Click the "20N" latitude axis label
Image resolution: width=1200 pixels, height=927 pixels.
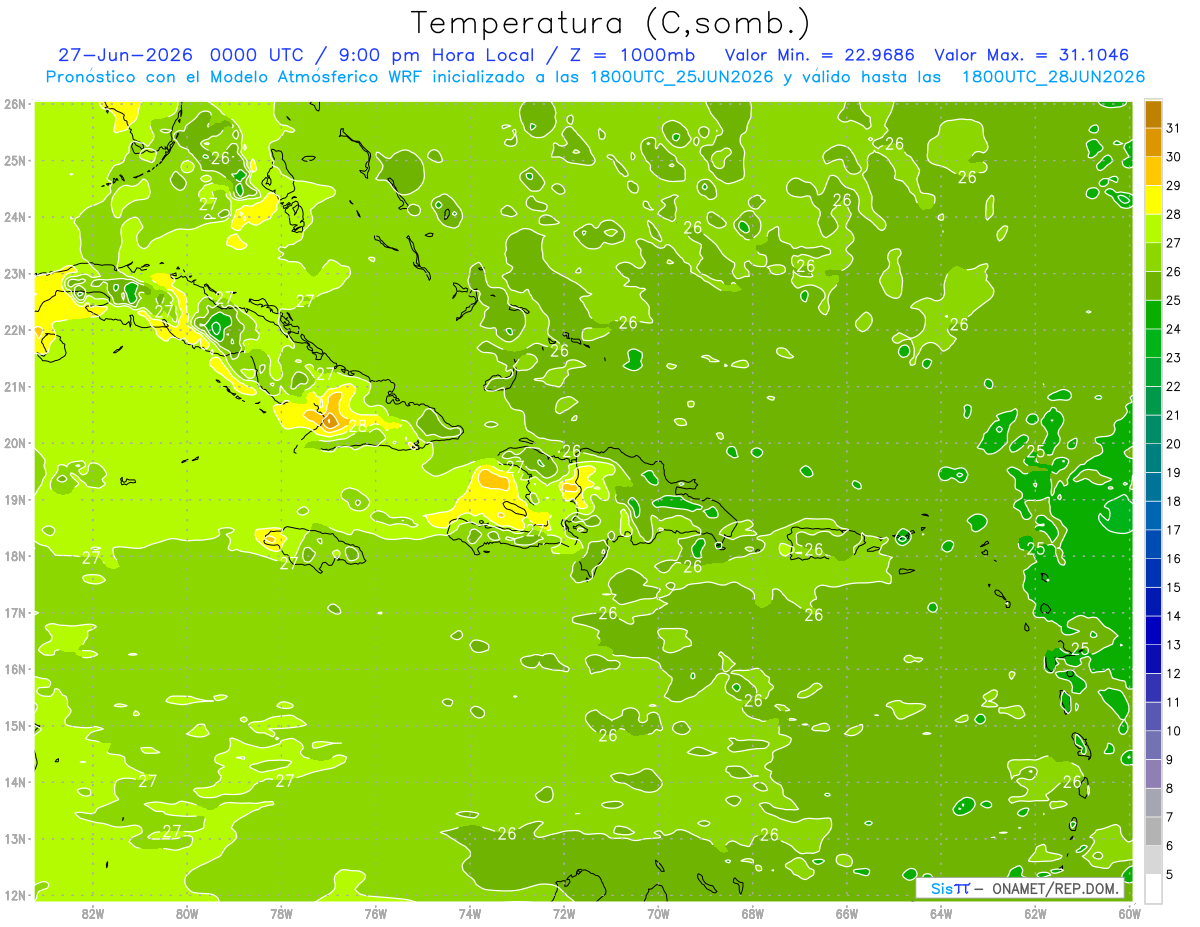pyautogui.click(x=15, y=443)
